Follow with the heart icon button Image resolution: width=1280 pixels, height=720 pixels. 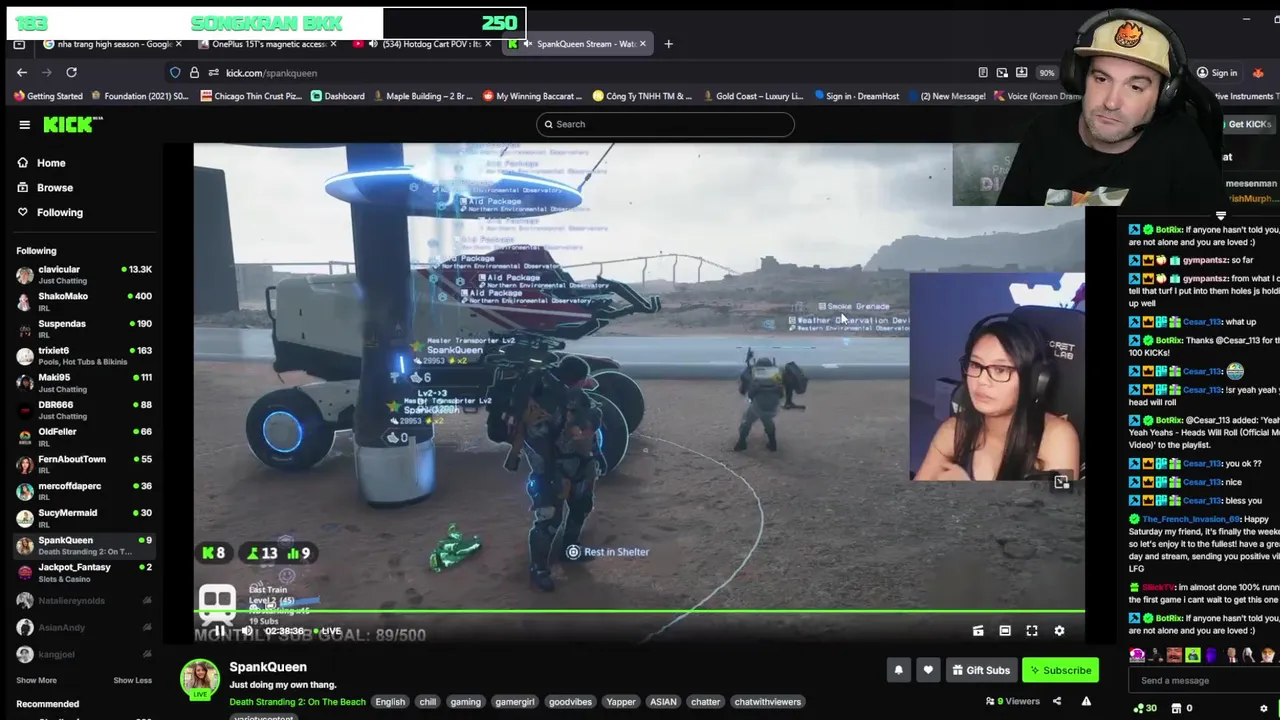(928, 670)
